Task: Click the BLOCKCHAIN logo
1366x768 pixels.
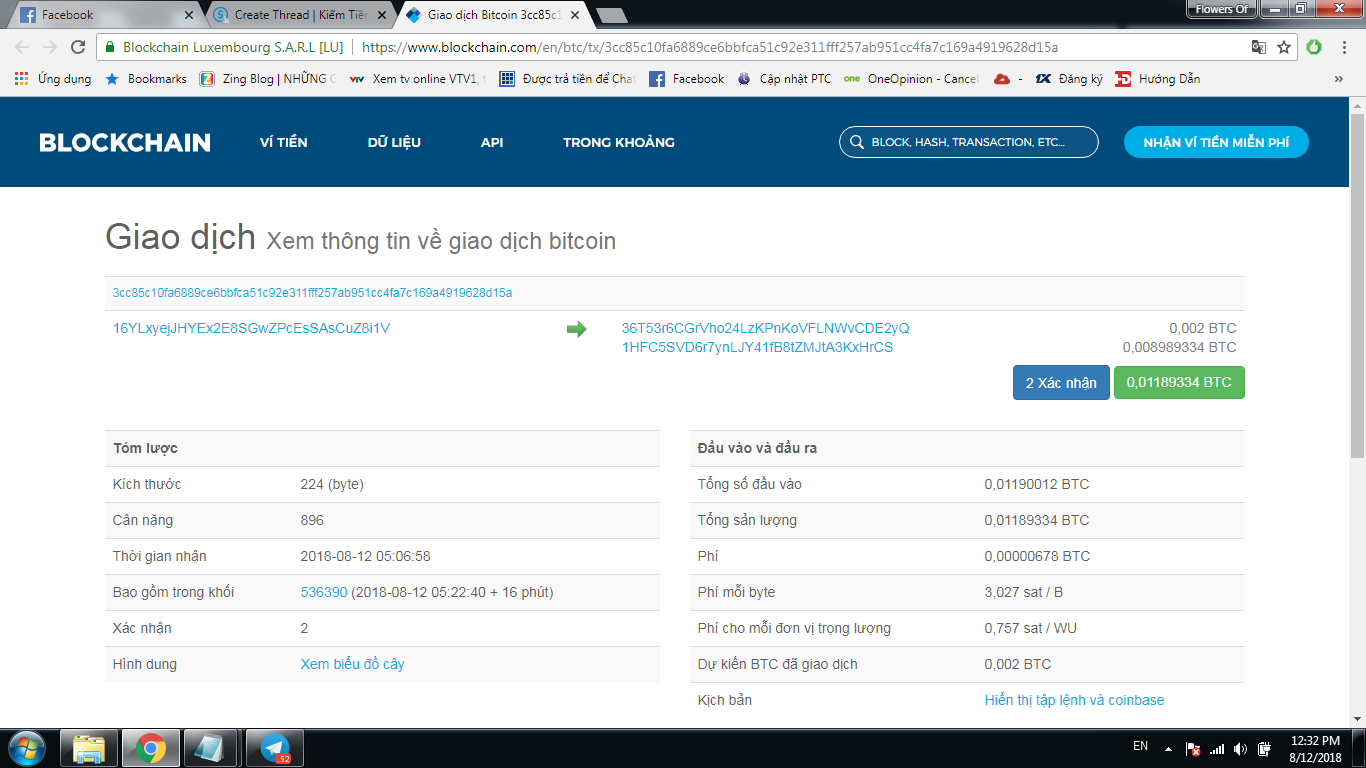Action: click(125, 142)
